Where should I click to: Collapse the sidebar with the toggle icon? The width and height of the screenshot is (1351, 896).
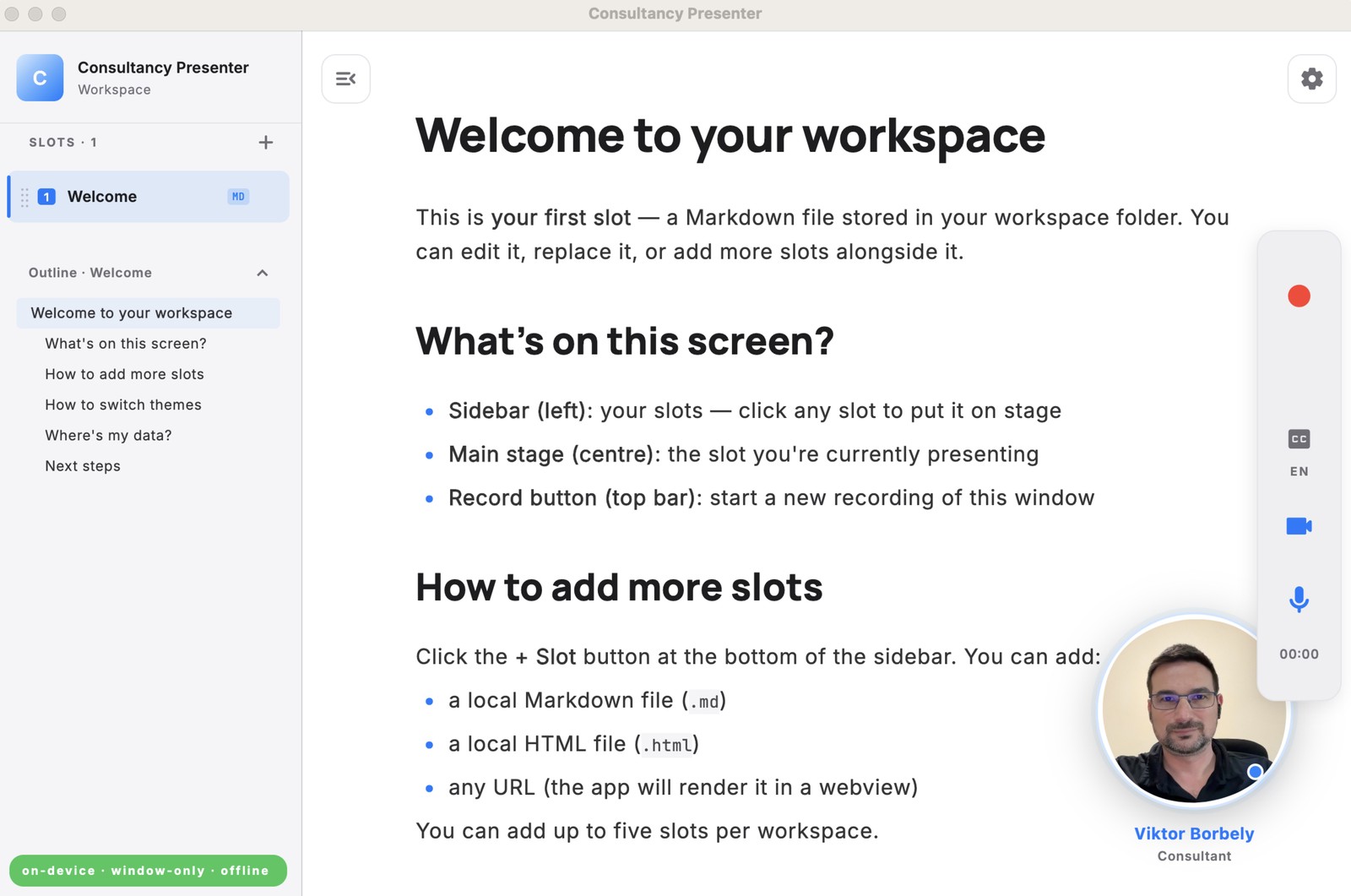[345, 79]
